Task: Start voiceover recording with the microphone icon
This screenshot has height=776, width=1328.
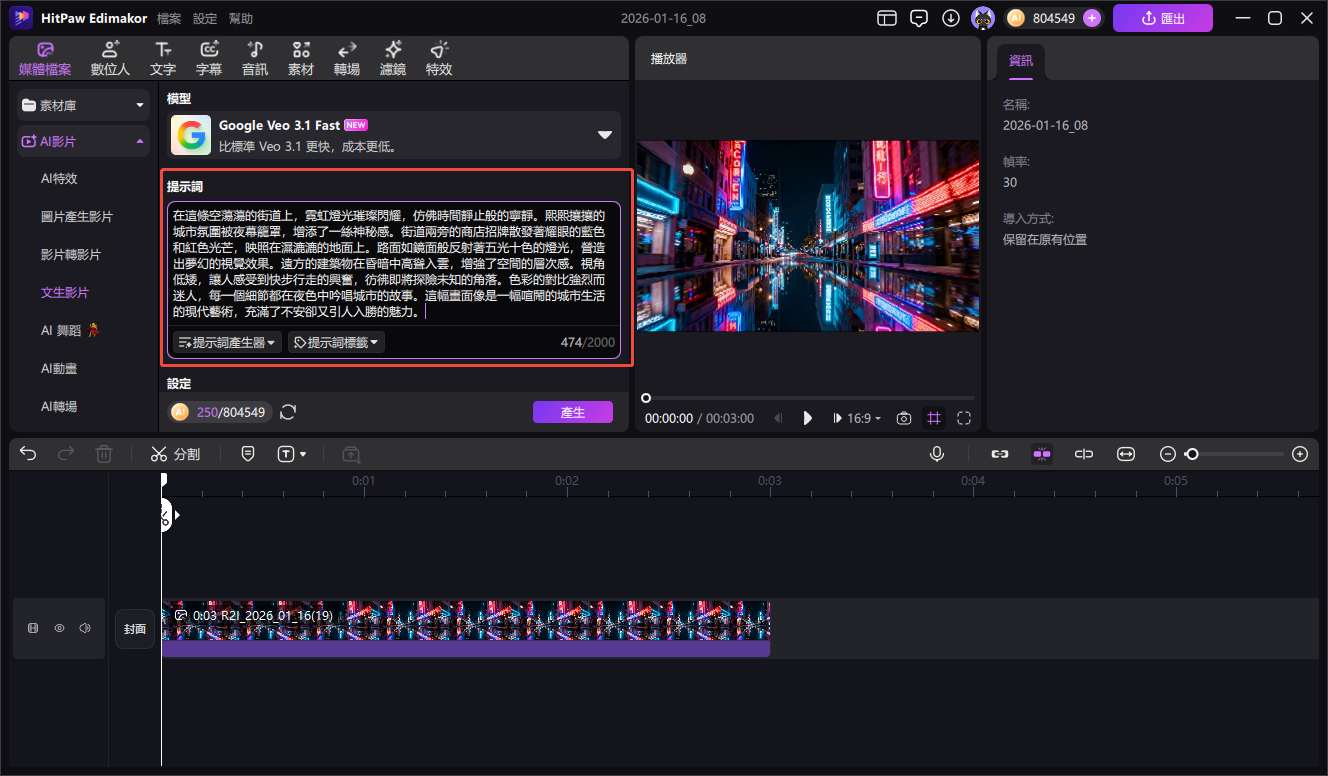Action: click(x=937, y=453)
